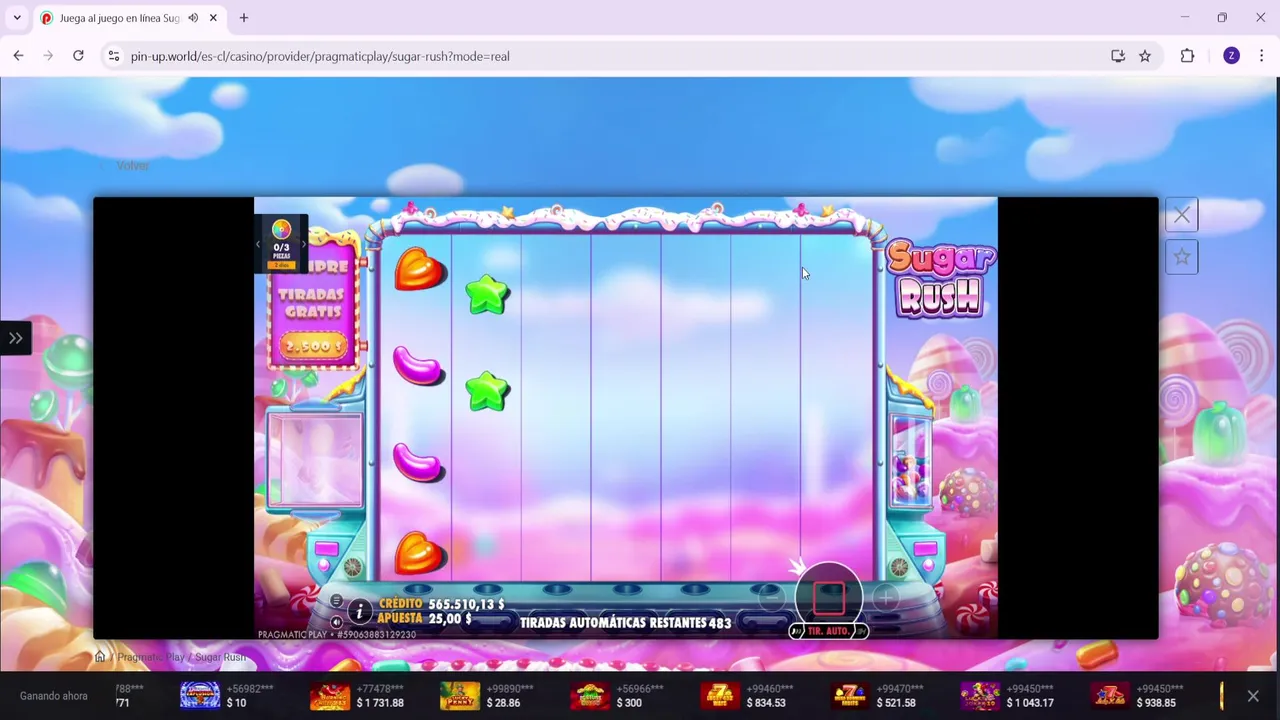Open Pragmatic Play breadcrumb link
The image size is (1280, 720).
(x=151, y=657)
